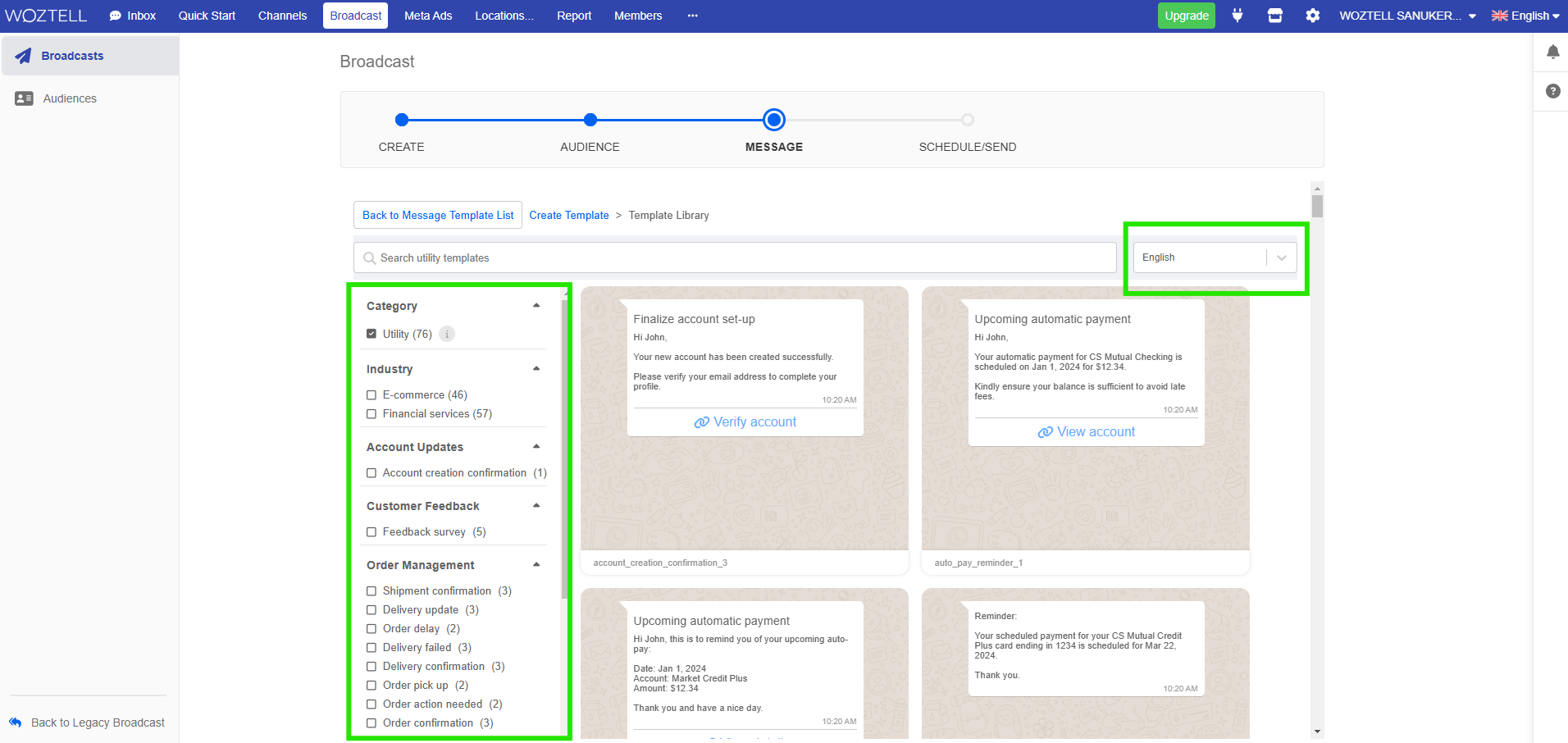Image resolution: width=1568 pixels, height=743 pixels.
Task: Uncheck the Utility category checkbox
Action: pyautogui.click(x=371, y=334)
